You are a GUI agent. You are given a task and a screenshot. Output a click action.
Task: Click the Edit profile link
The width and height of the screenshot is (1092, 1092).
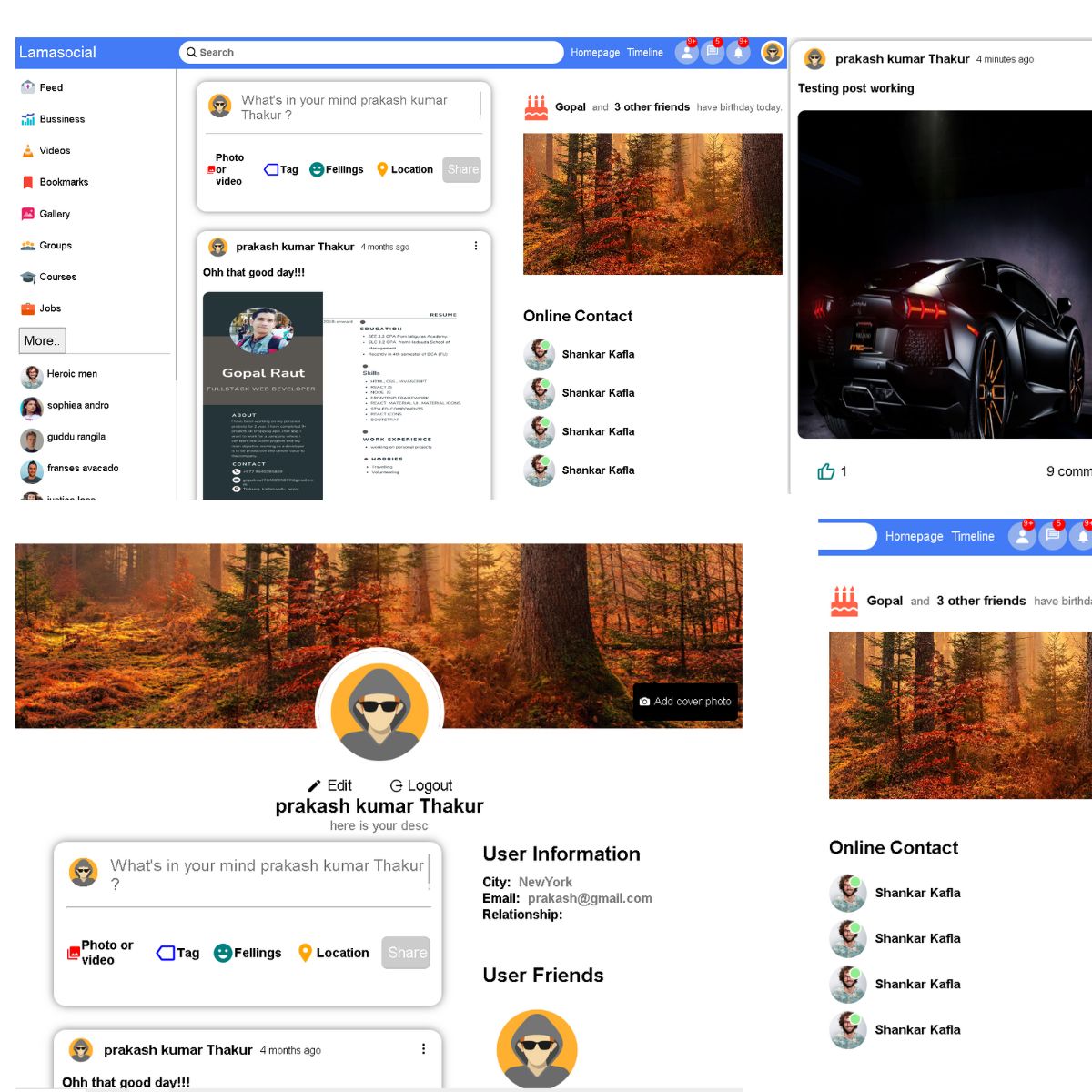tap(329, 785)
